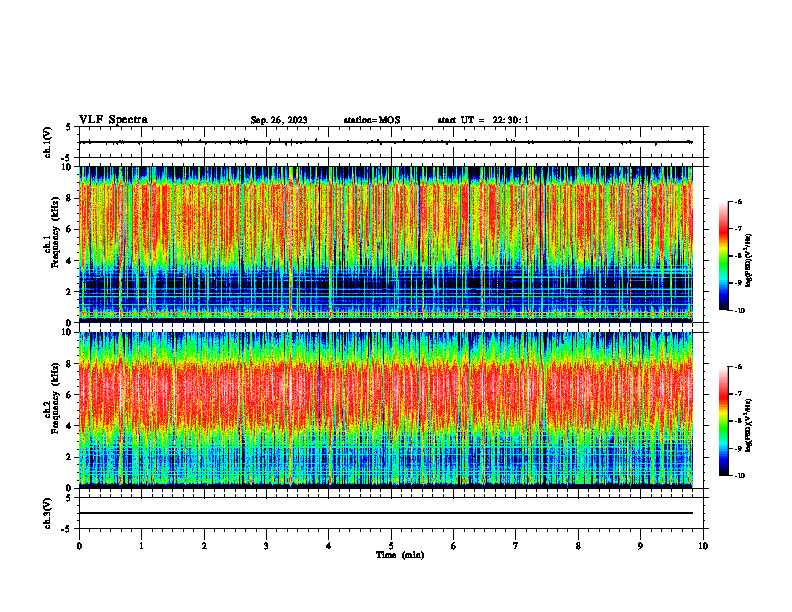Click time axis tick label "4" below the ch.3 panel
This screenshot has width=792, height=612.
tap(329, 546)
